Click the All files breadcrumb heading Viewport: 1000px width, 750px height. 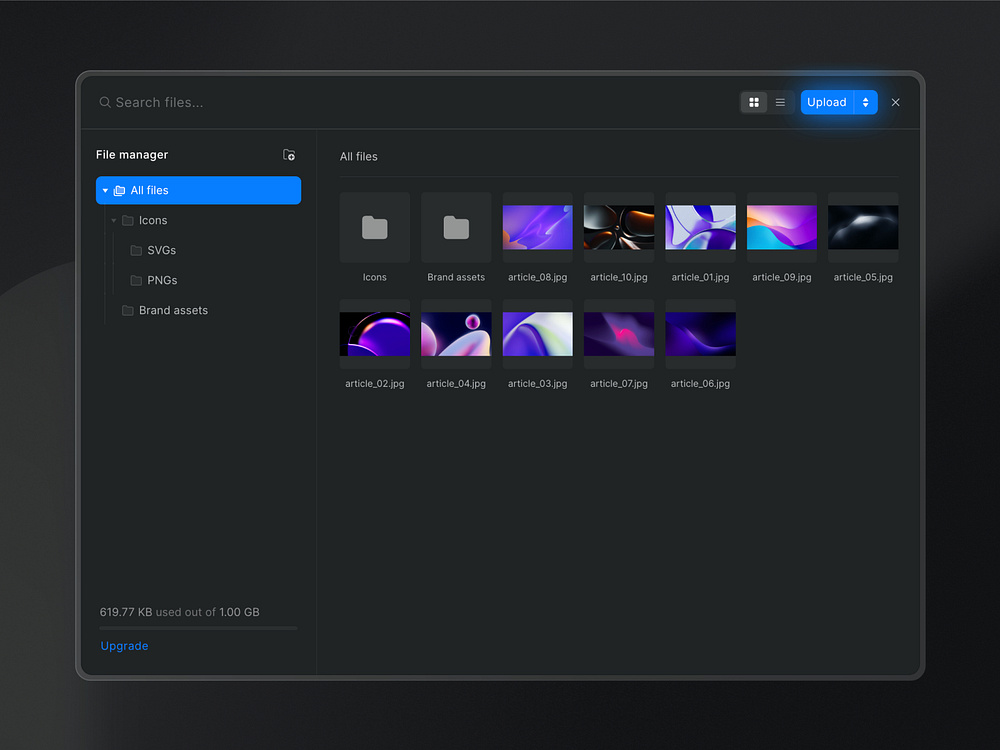click(x=358, y=157)
